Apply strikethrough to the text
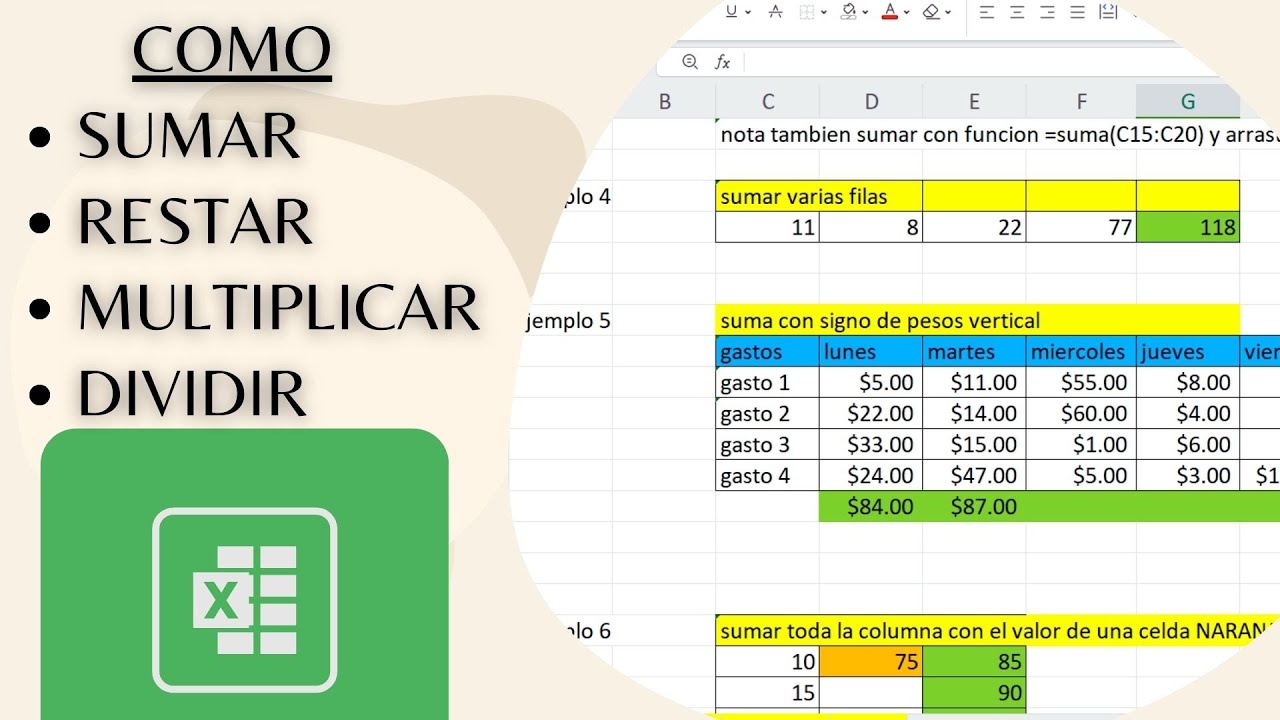 776,12
